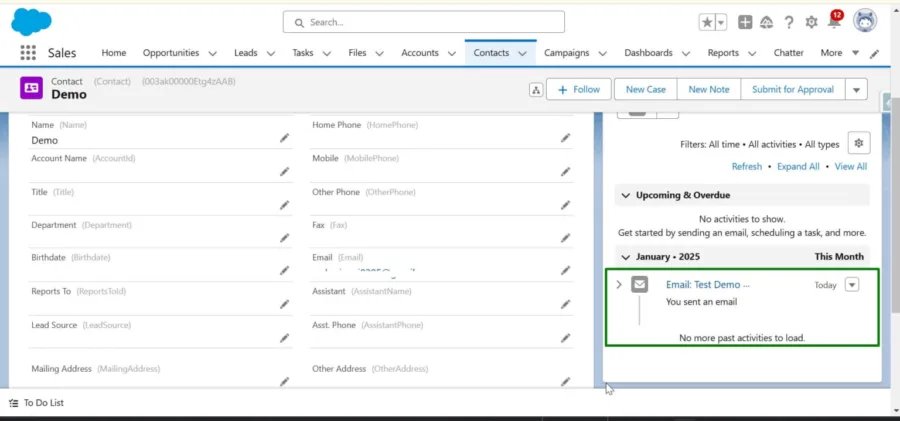The image size is (900, 421).
Task: Open the Help question mark icon
Action: coord(789,22)
